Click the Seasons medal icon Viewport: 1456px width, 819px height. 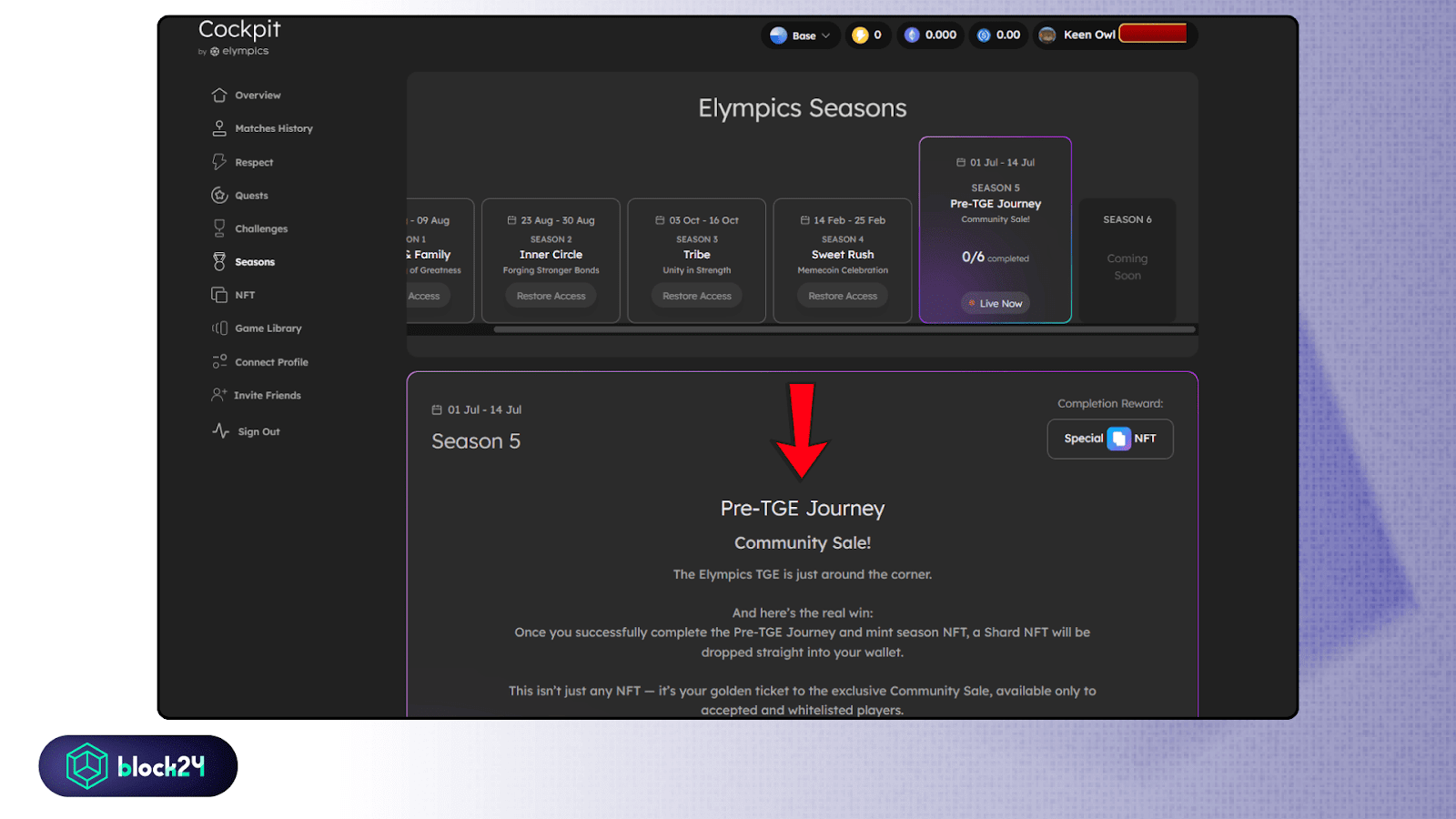tap(219, 262)
